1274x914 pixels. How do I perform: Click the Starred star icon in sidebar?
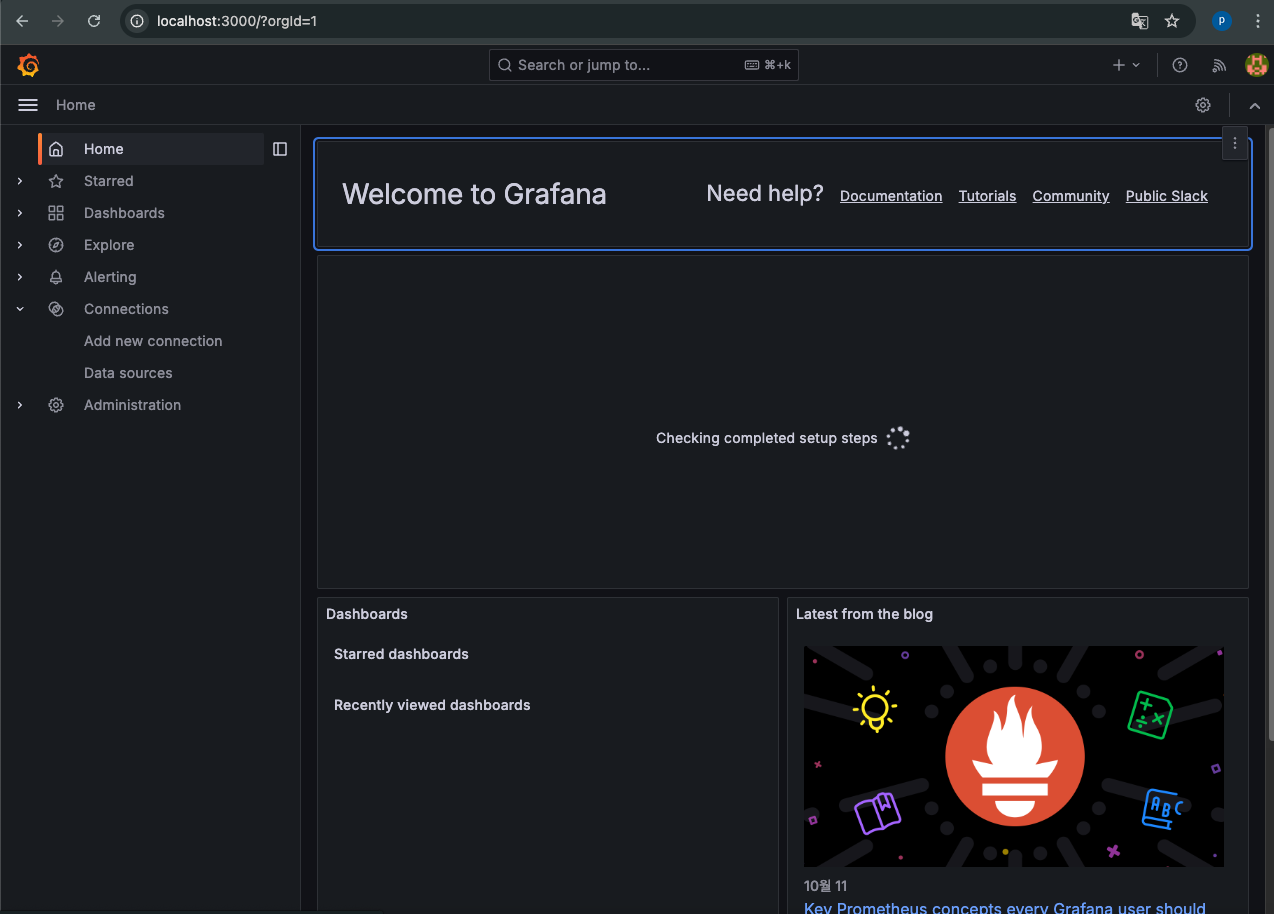pos(56,181)
